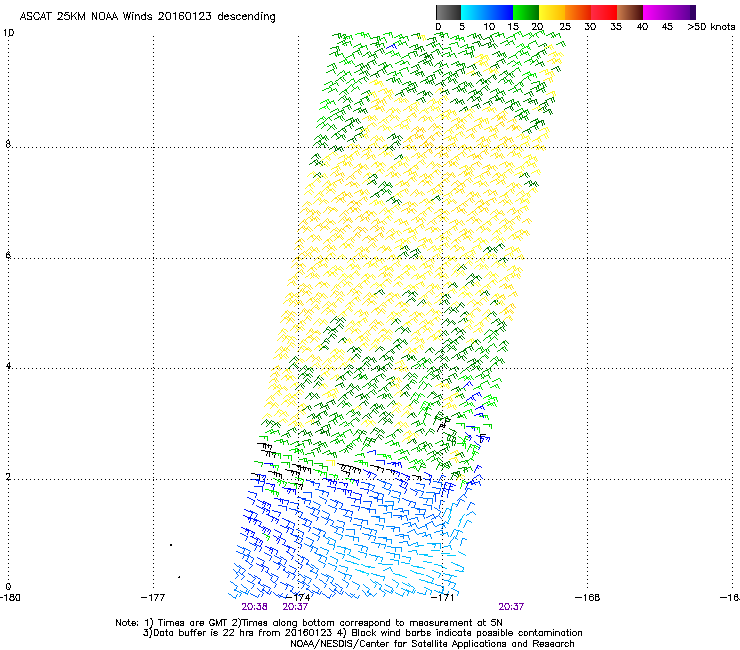Screen dimensions: 740x650
Task: Select the '5' label under the color bar
Action: pos(462,26)
